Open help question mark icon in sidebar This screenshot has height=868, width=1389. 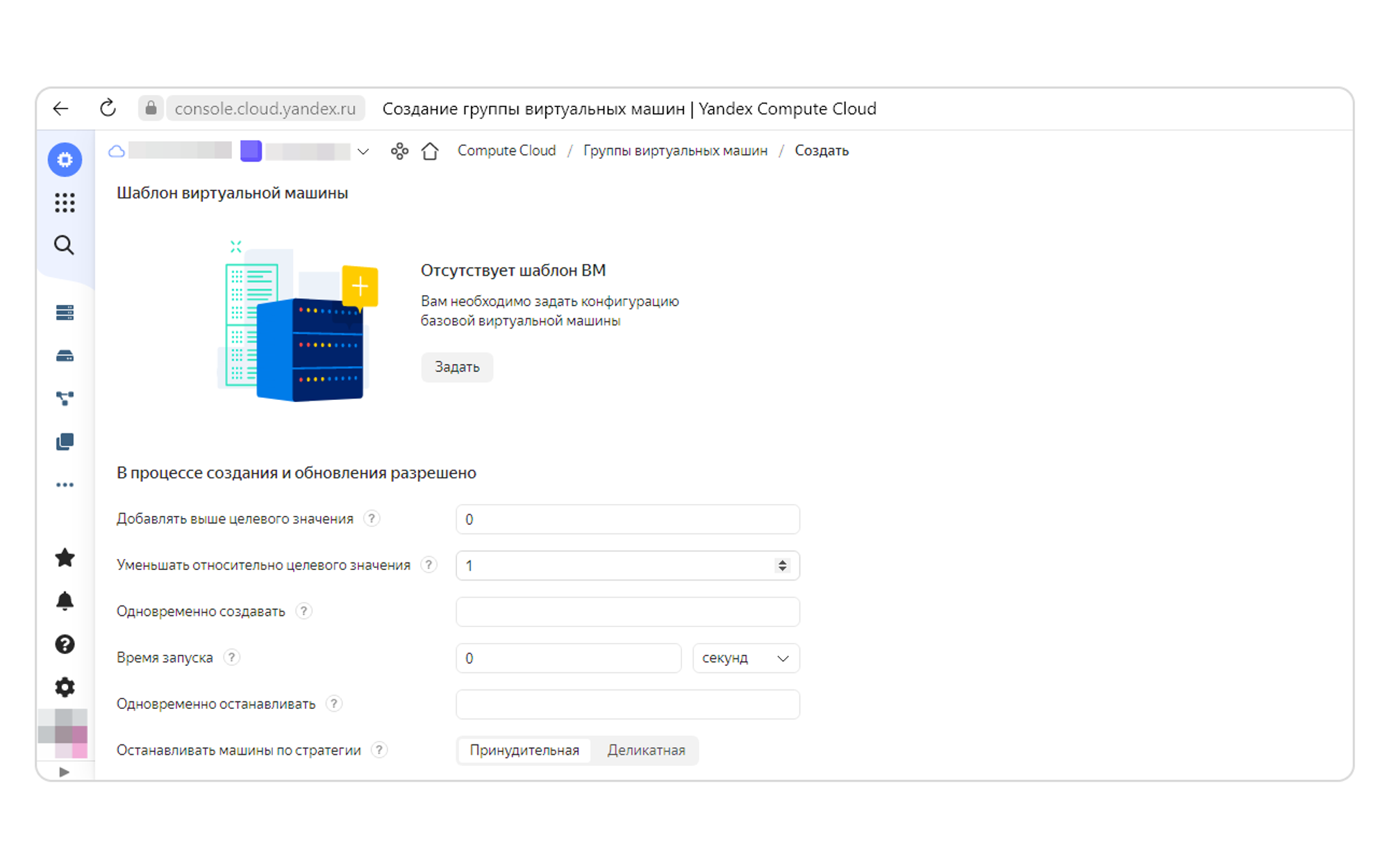click(65, 644)
